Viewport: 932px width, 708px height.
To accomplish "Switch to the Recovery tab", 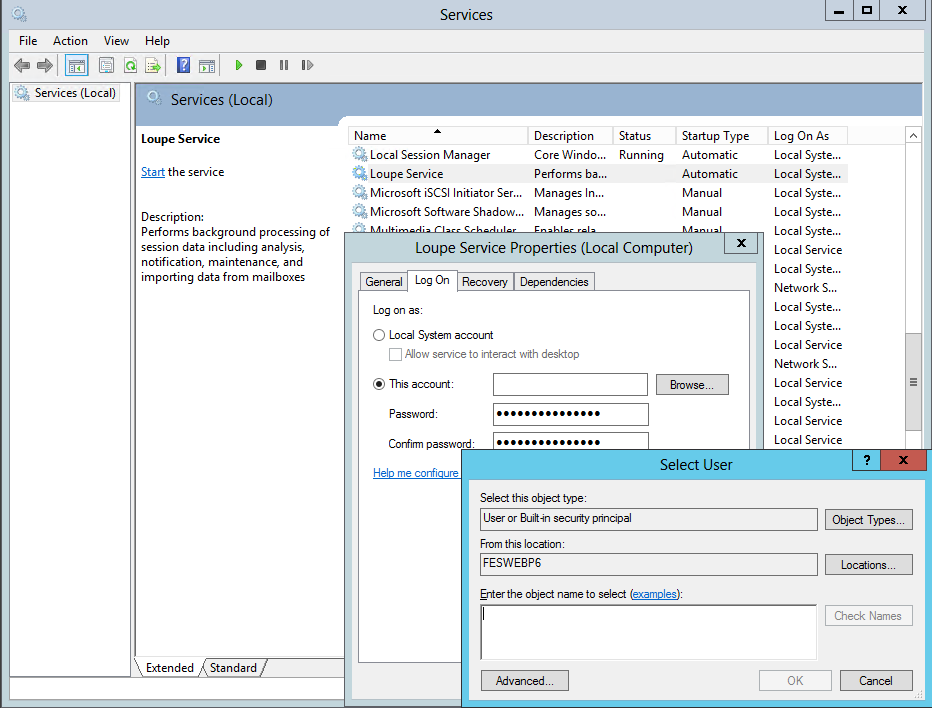I will click(x=485, y=282).
